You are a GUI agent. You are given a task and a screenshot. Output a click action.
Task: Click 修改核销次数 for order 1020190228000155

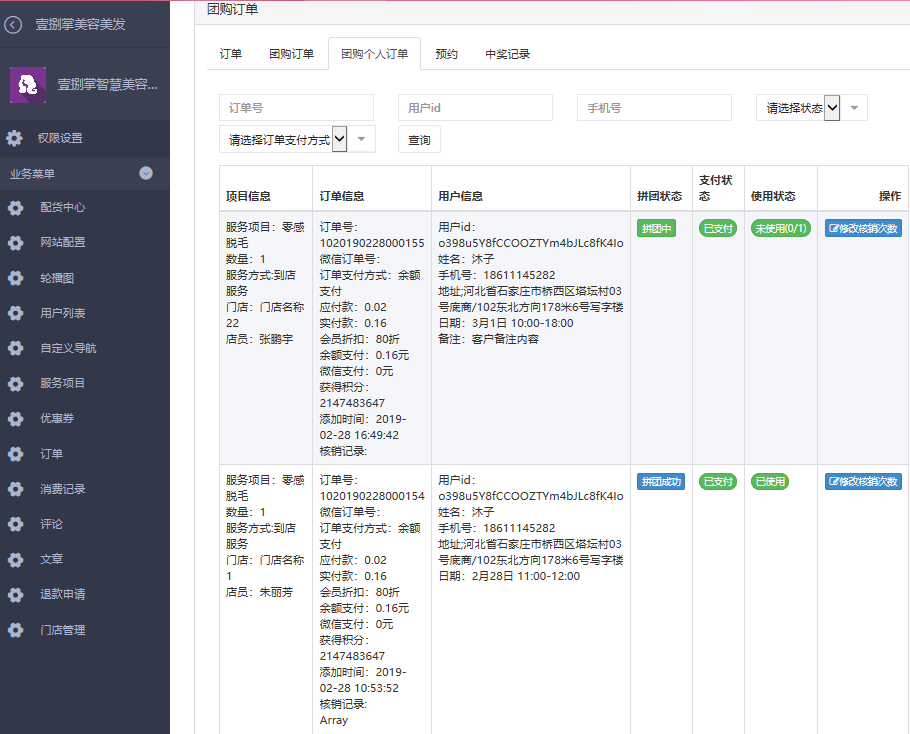[863, 228]
